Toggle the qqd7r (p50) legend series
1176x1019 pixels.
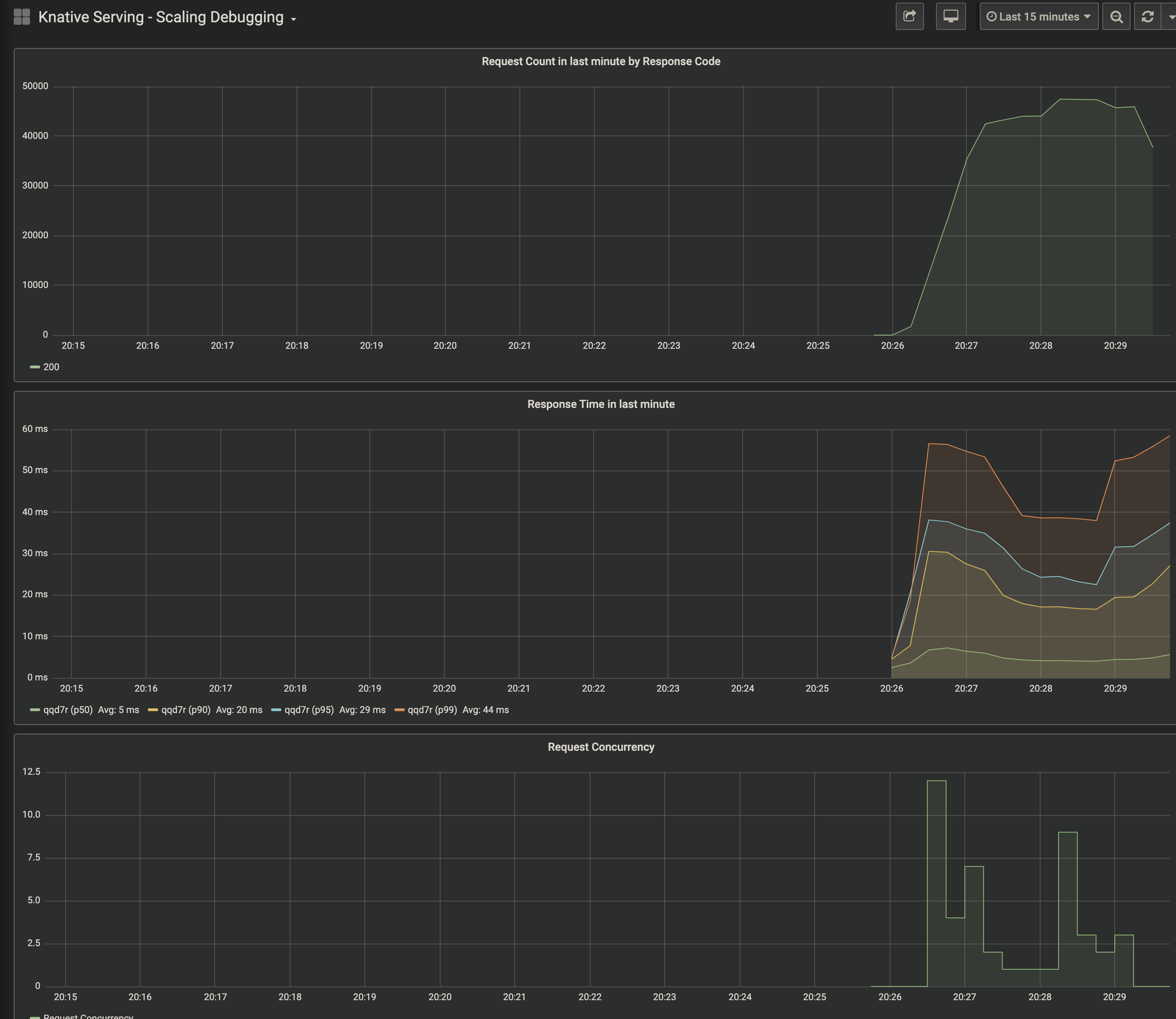pyautogui.click(x=68, y=710)
